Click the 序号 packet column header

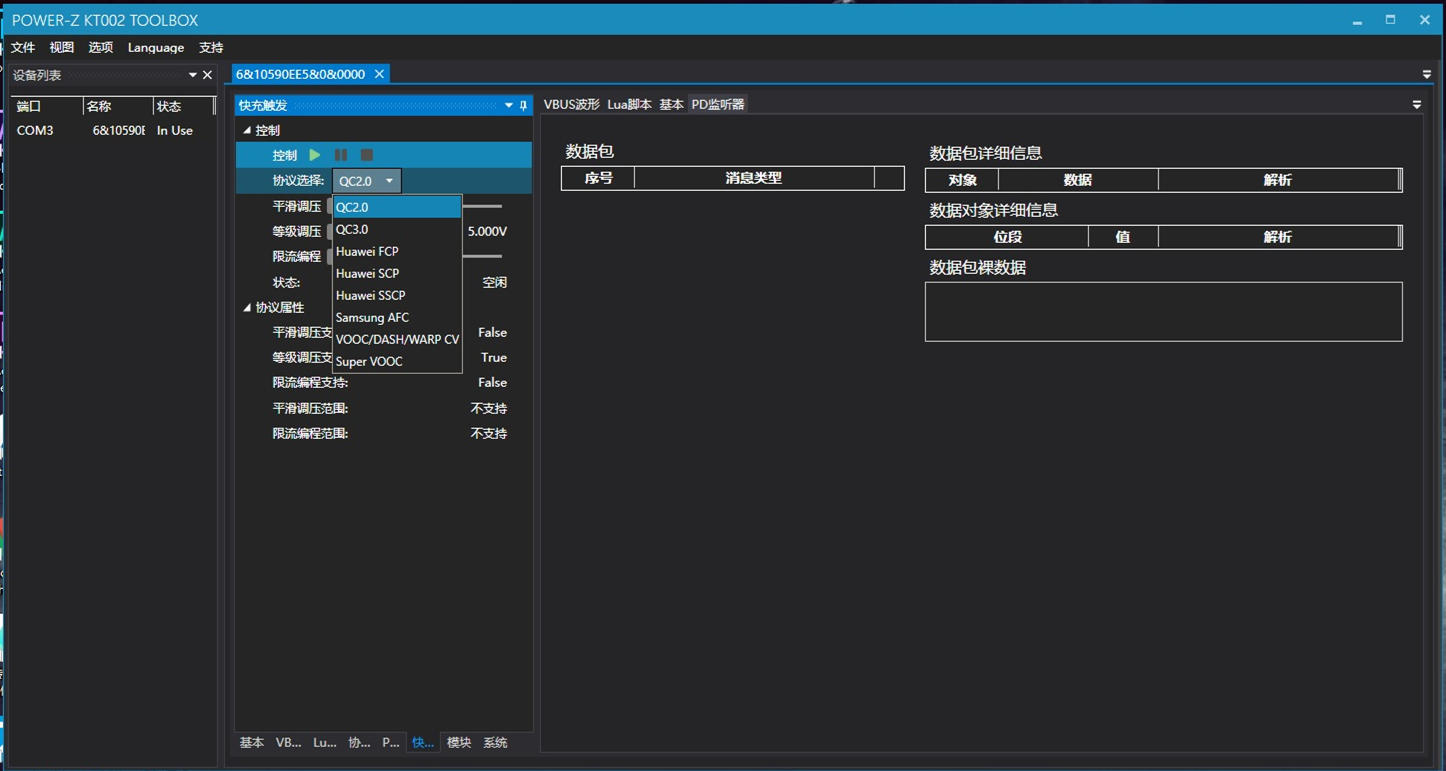[x=598, y=178]
